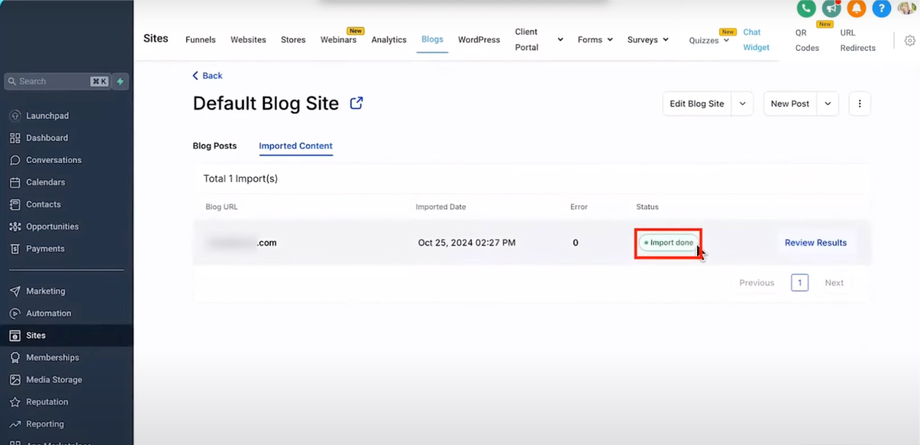Click the green phone call icon
This screenshot has height=445, width=920.
click(806, 8)
